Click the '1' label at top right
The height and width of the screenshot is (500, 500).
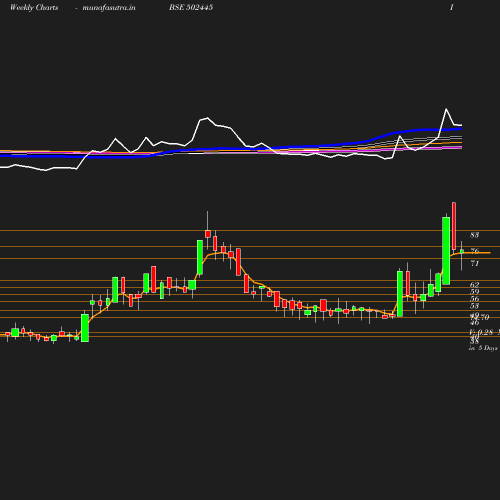(451, 7)
